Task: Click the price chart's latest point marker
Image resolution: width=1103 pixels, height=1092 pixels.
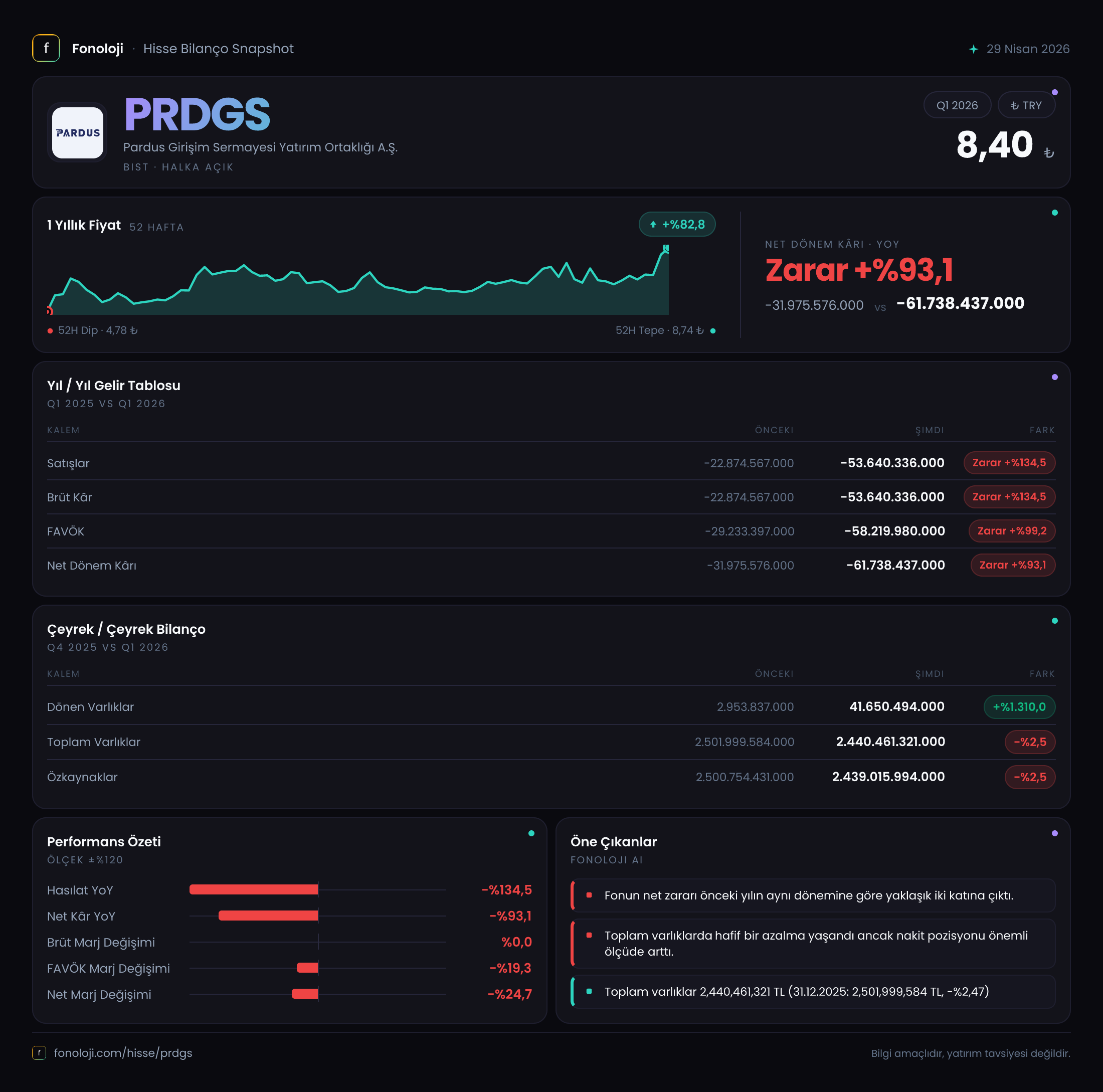Action: [x=666, y=248]
